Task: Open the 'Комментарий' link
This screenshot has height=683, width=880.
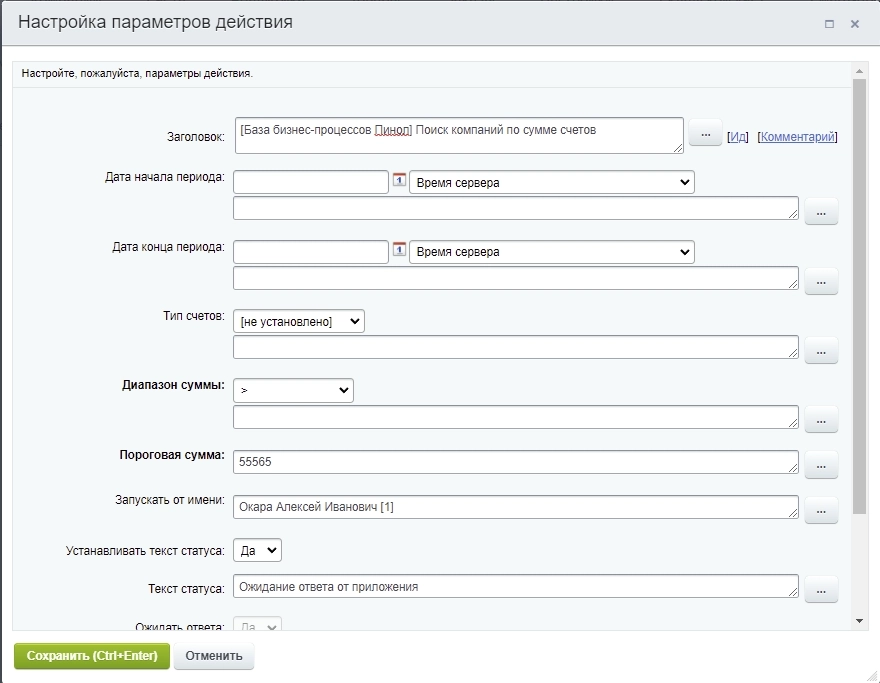Action: pyautogui.click(x=797, y=137)
